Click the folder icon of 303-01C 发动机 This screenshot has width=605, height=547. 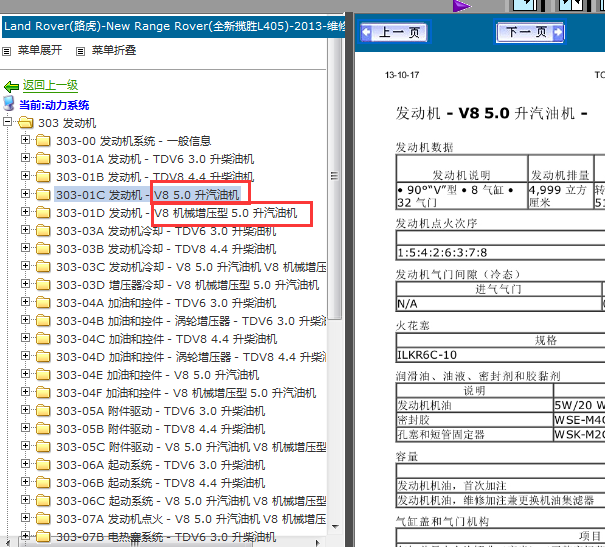(43, 195)
